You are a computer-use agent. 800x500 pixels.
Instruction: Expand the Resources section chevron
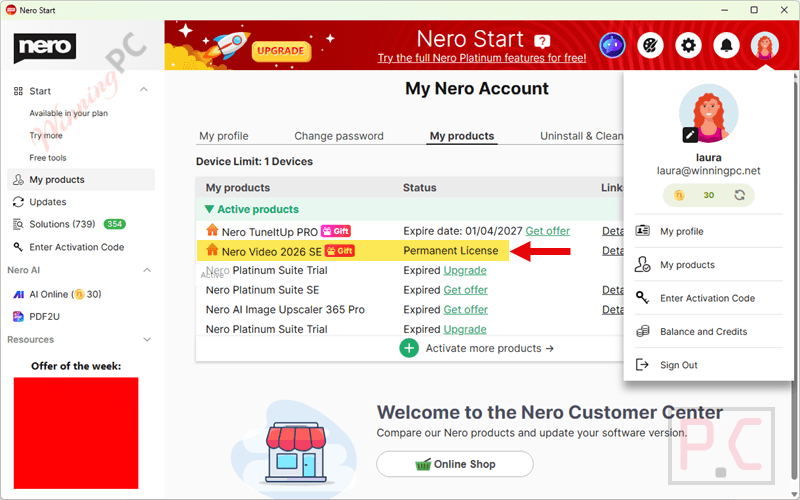coord(147,339)
